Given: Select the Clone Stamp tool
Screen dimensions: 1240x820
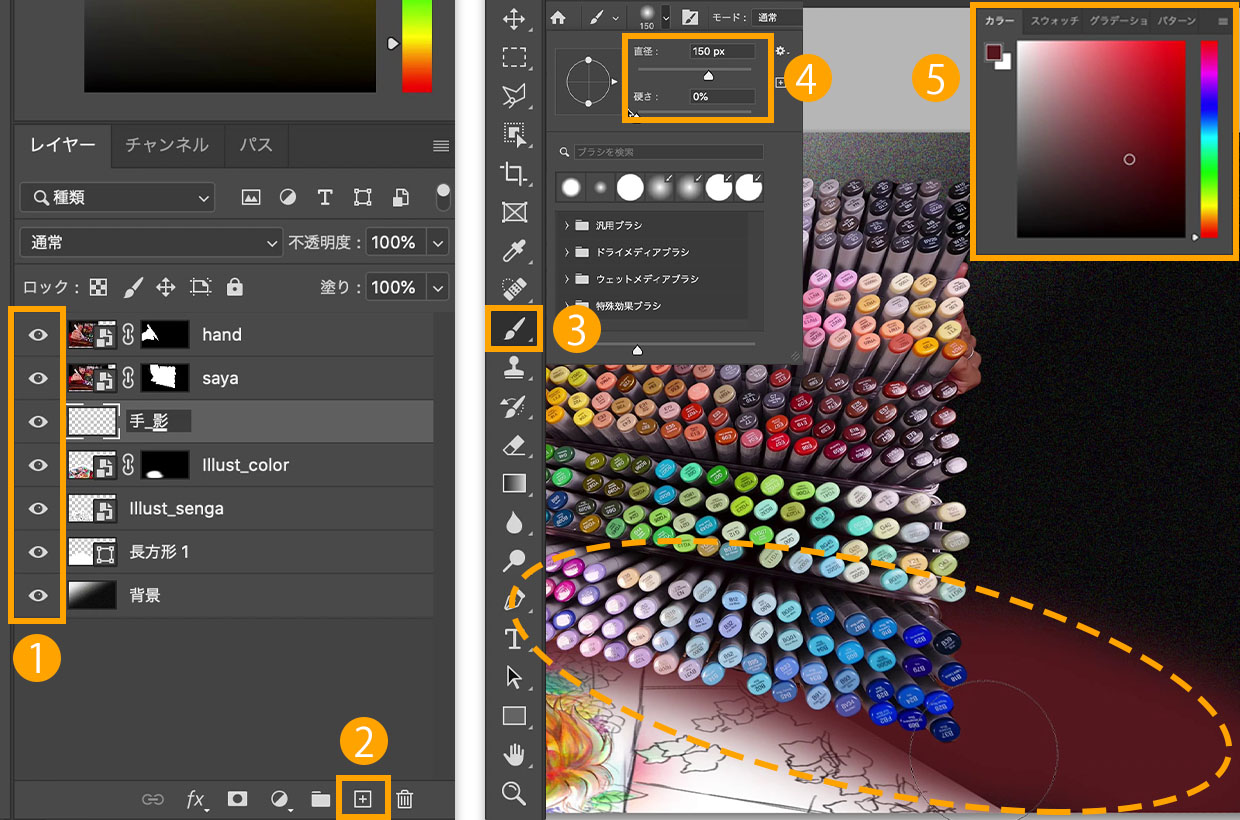Looking at the screenshot, I should coord(514,367).
